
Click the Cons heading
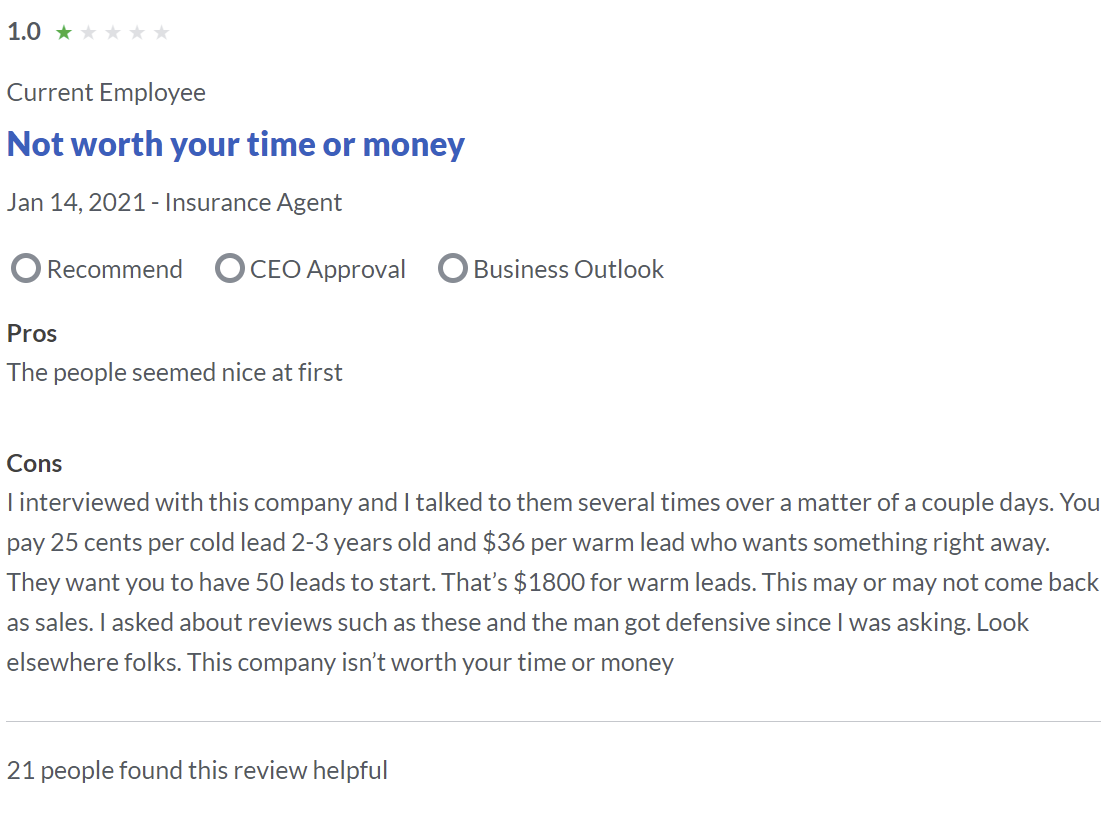click(34, 464)
